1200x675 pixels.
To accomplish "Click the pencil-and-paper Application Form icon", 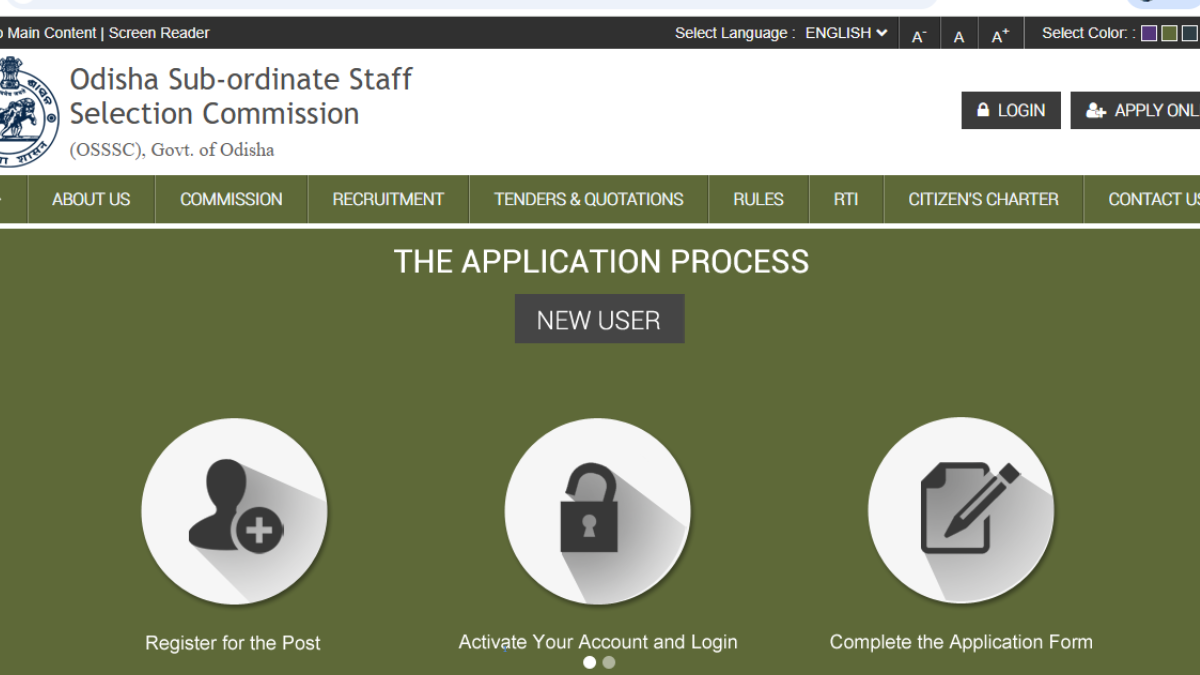I will [x=961, y=511].
